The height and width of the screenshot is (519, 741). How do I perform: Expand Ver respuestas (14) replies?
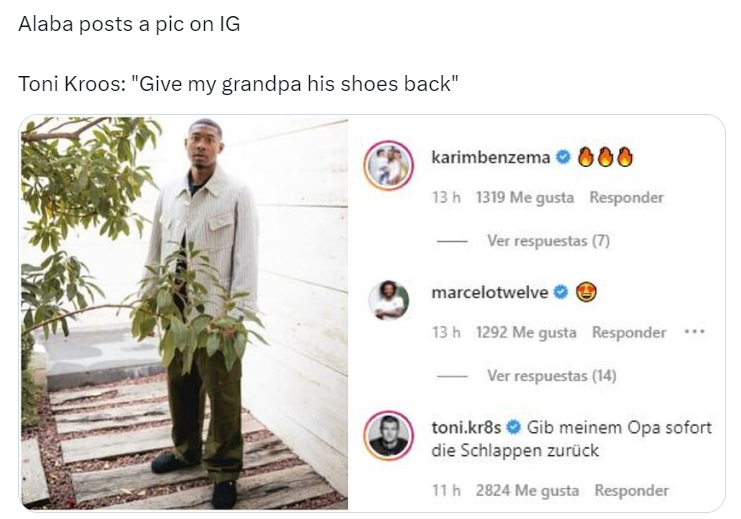551,376
